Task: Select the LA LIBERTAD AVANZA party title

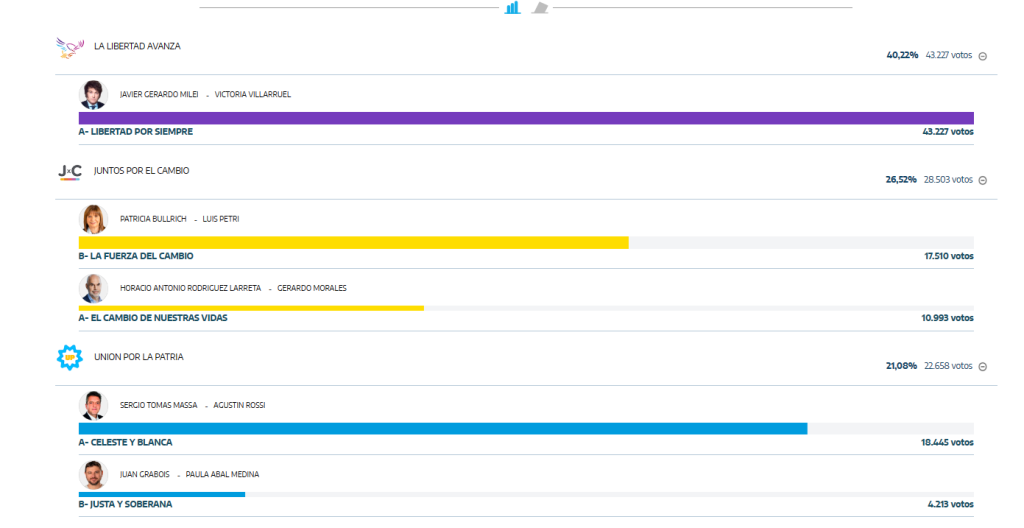Action: 137,46
